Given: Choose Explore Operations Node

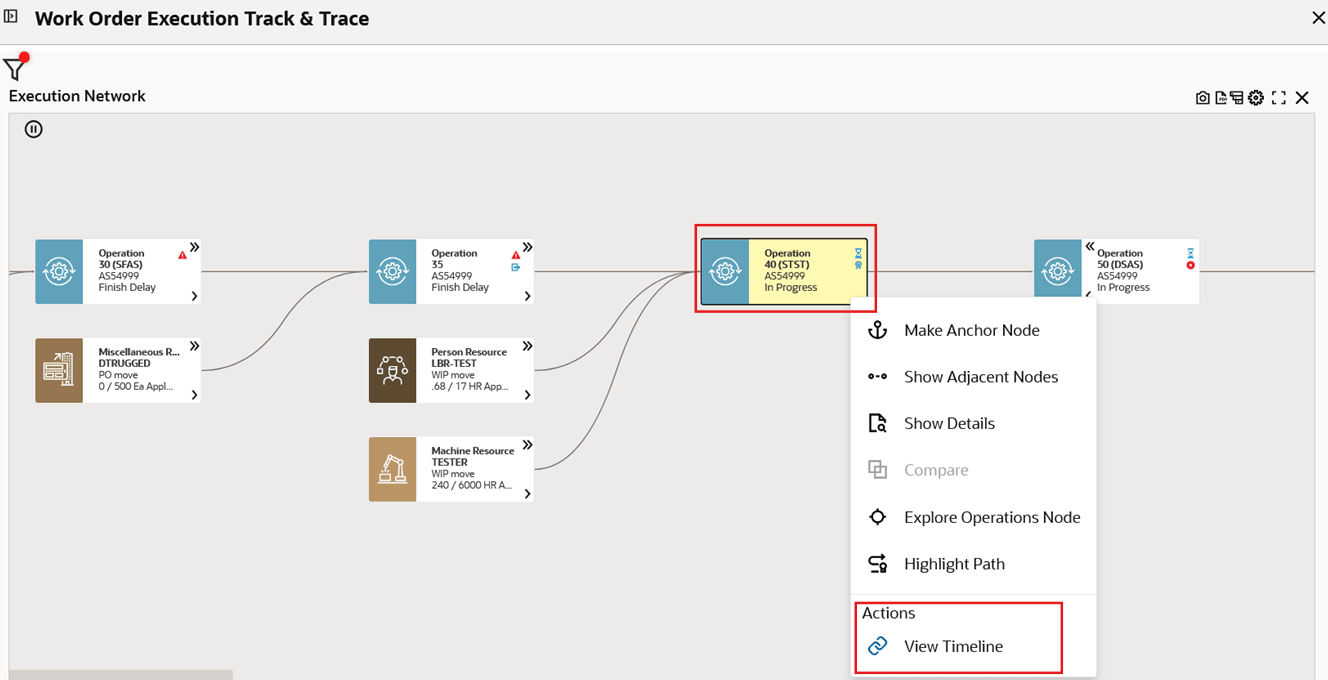Looking at the screenshot, I should click(973, 517).
